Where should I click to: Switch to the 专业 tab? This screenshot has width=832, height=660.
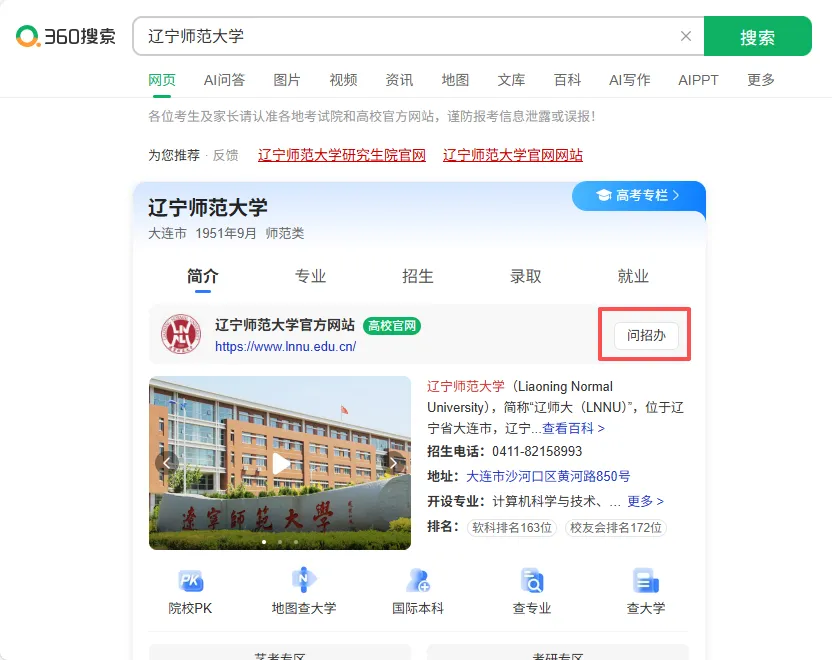310,276
